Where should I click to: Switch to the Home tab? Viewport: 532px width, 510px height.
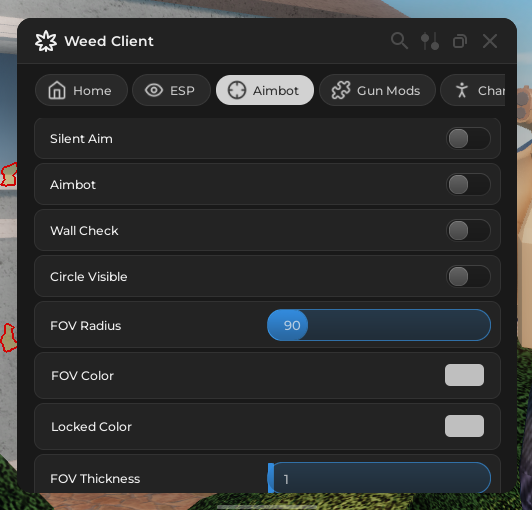tap(81, 90)
